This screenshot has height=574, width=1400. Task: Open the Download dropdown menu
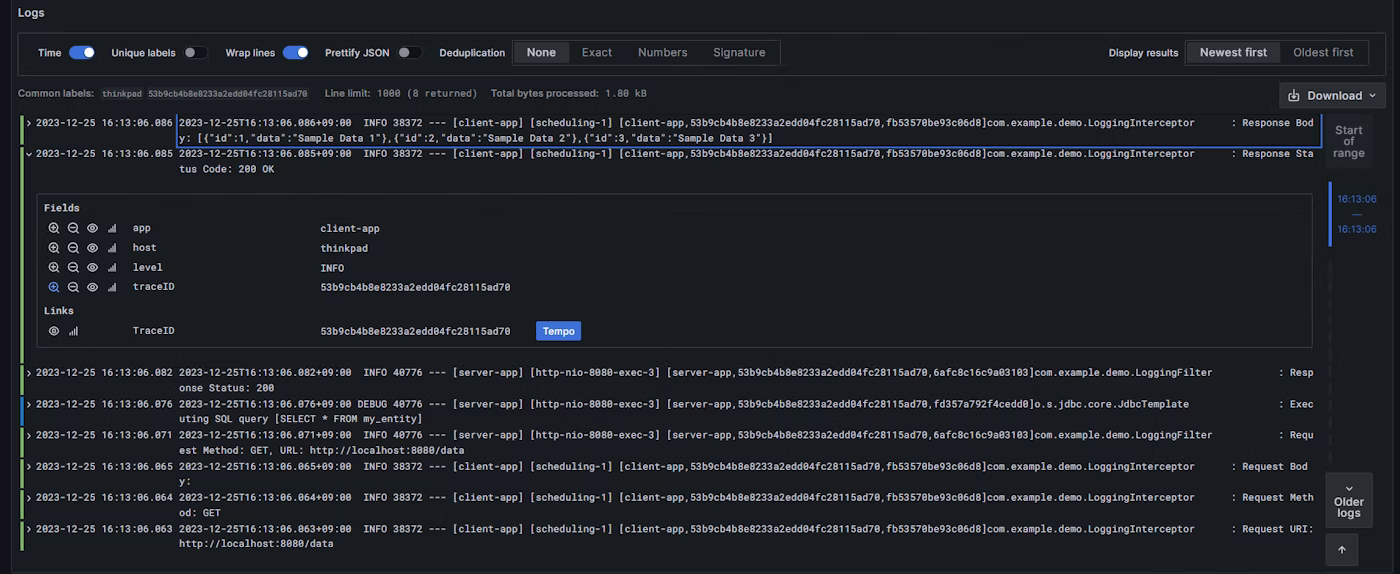point(1333,96)
